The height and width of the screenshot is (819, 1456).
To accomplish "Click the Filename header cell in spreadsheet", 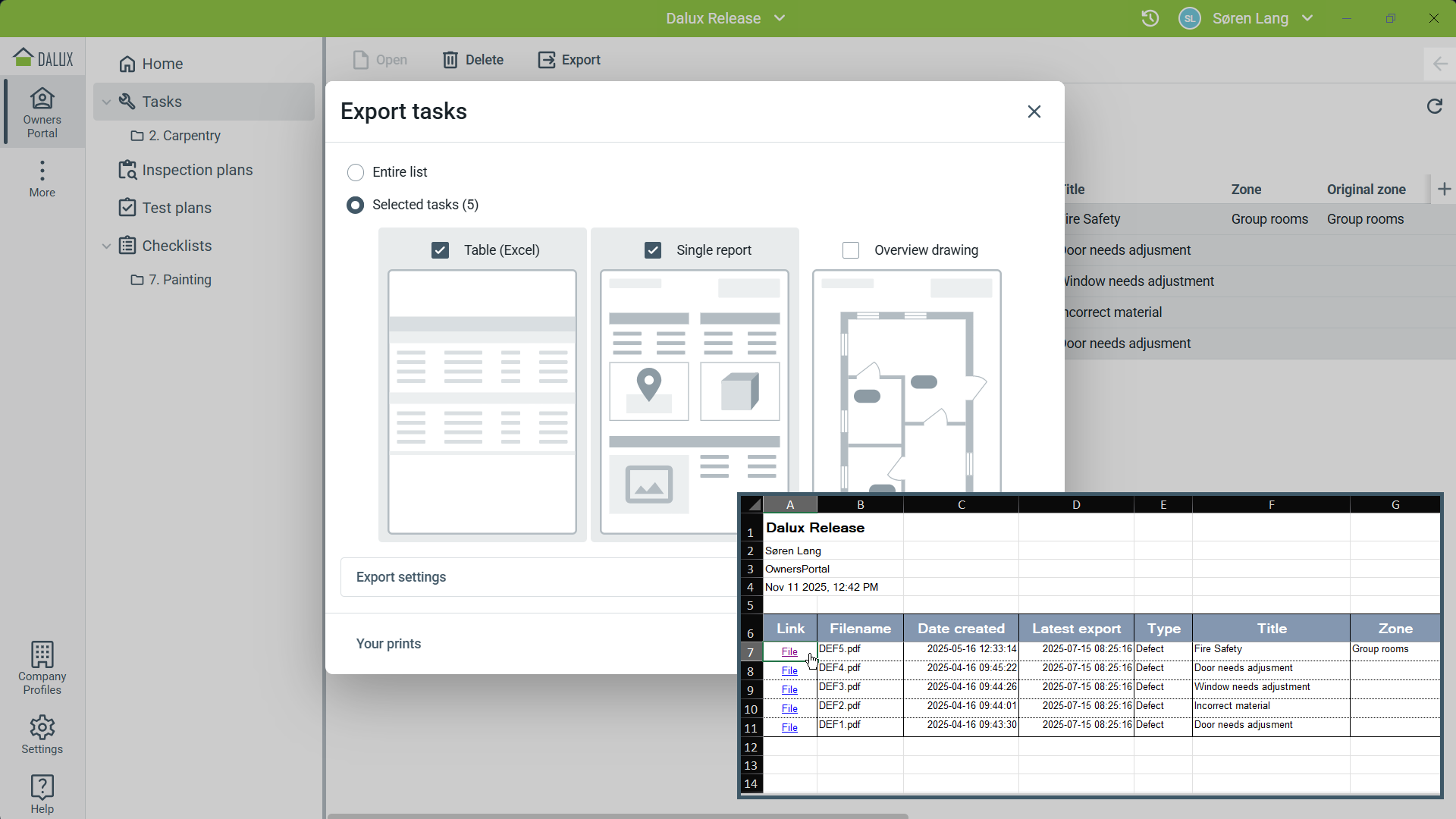I will pyautogui.click(x=861, y=629).
